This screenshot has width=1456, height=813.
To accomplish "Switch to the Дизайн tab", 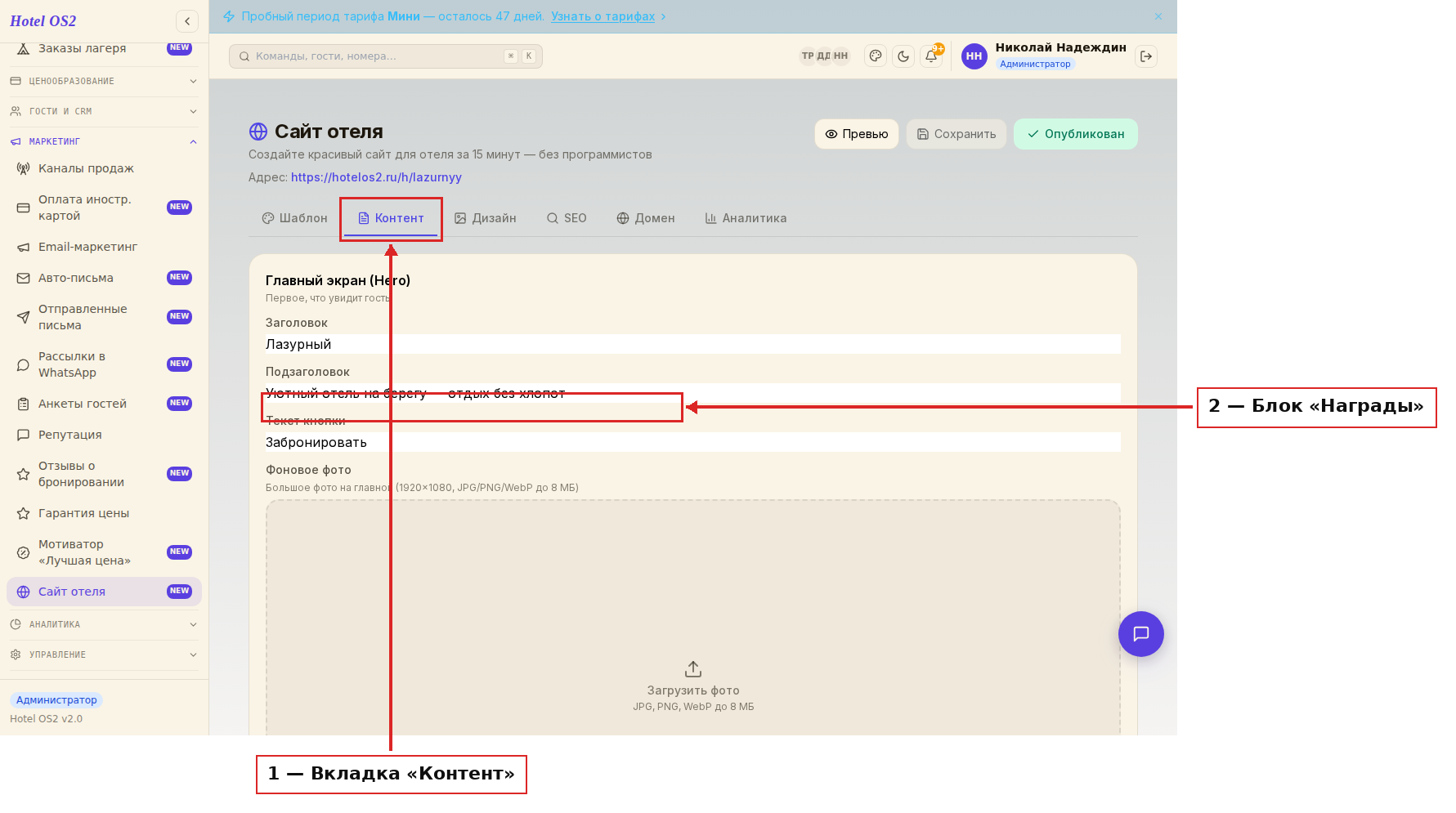I will (x=486, y=218).
